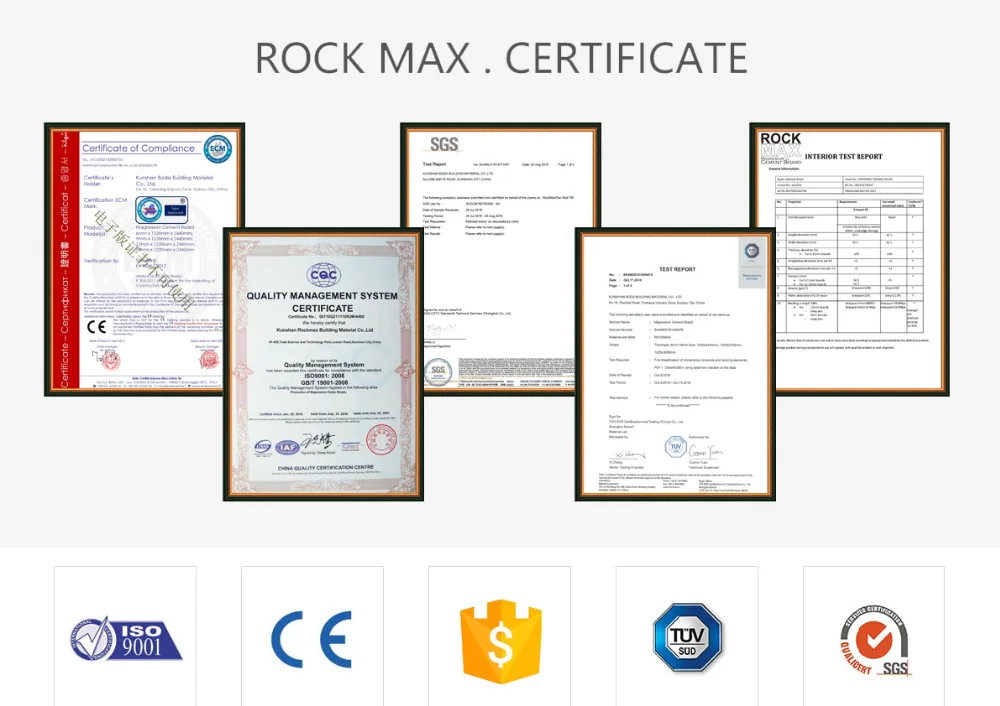Click the CQC logo on the certificate
The height and width of the screenshot is (706, 1000).
pyautogui.click(x=323, y=275)
